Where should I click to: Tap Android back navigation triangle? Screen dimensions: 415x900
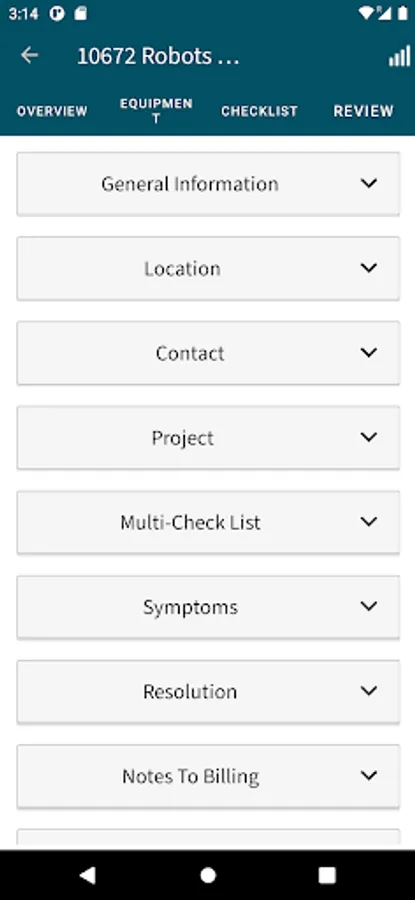[87, 875]
